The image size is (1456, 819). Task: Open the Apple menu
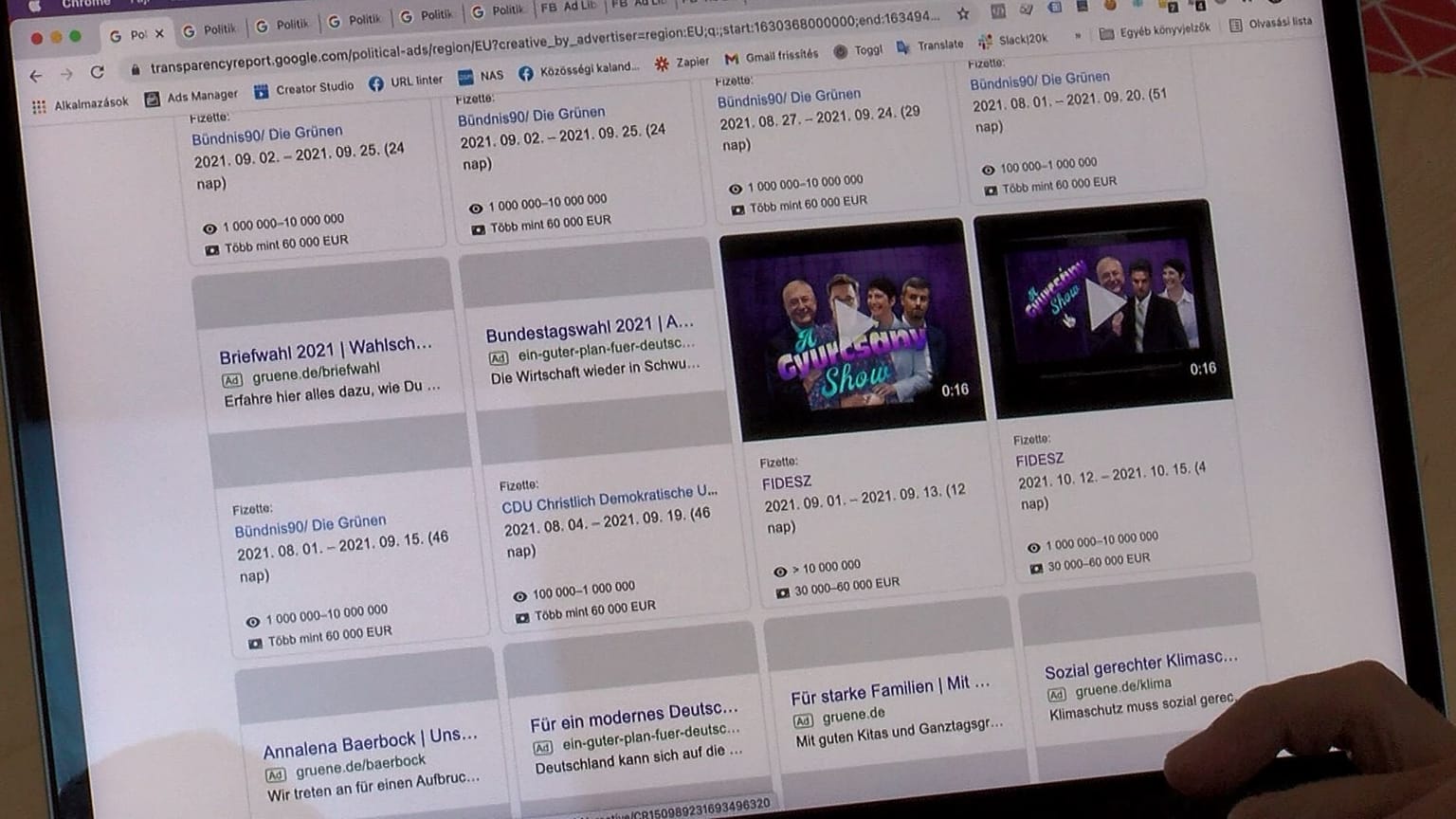(x=36, y=5)
